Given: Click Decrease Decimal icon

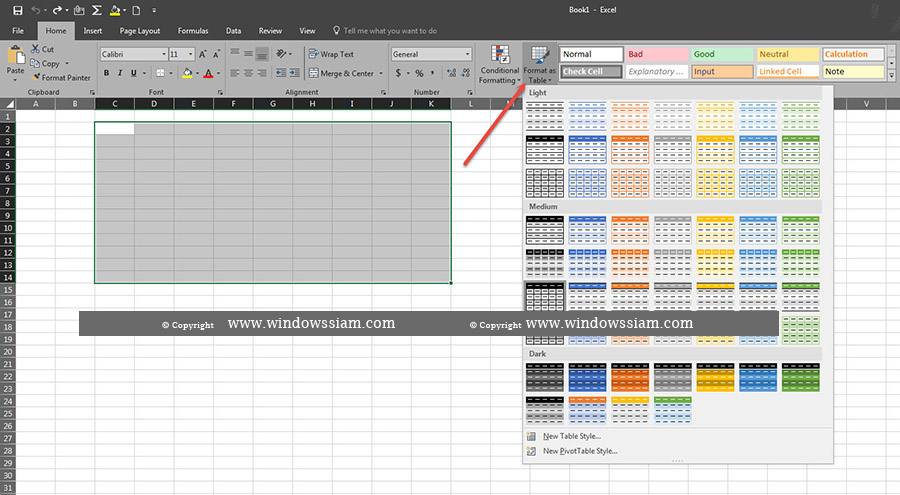Looking at the screenshot, I should tap(465, 73).
